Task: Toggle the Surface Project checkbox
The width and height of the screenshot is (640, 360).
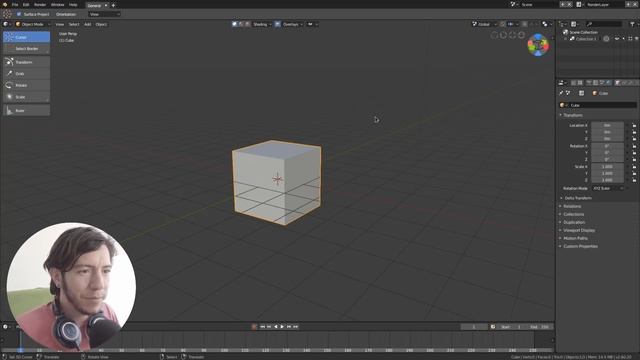Action: tap(19, 14)
